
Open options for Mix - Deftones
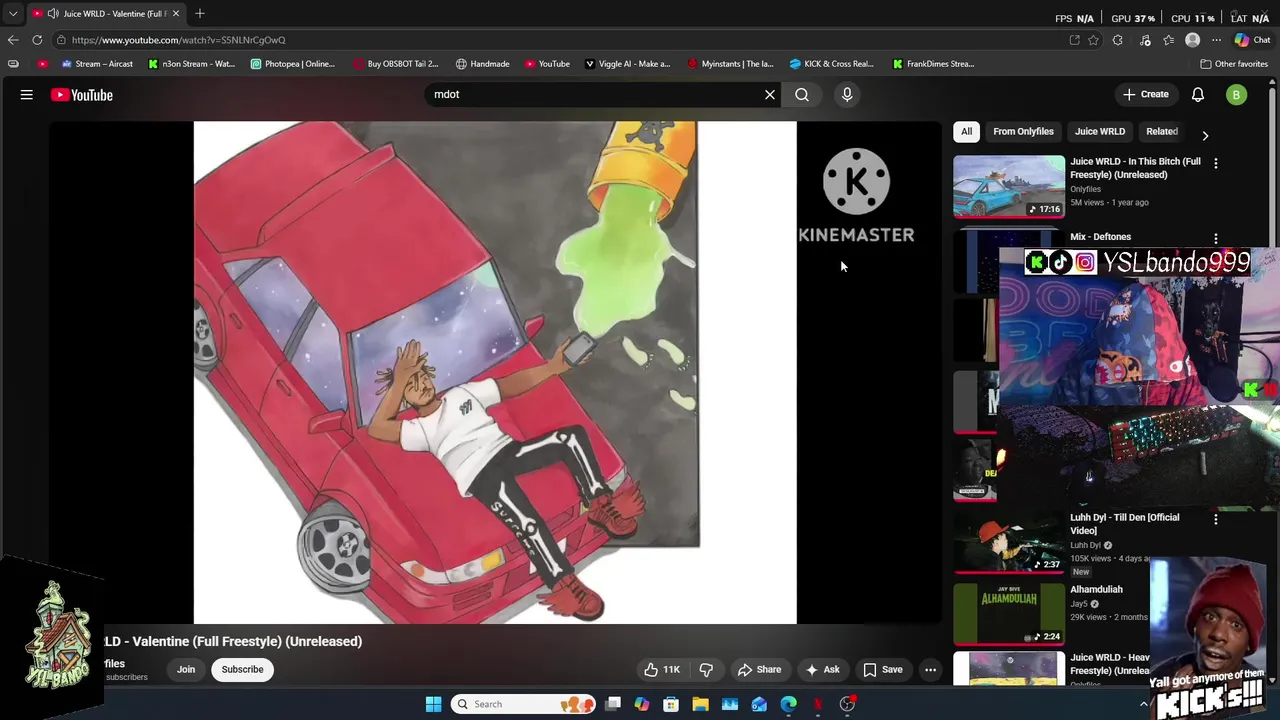click(x=1216, y=239)
